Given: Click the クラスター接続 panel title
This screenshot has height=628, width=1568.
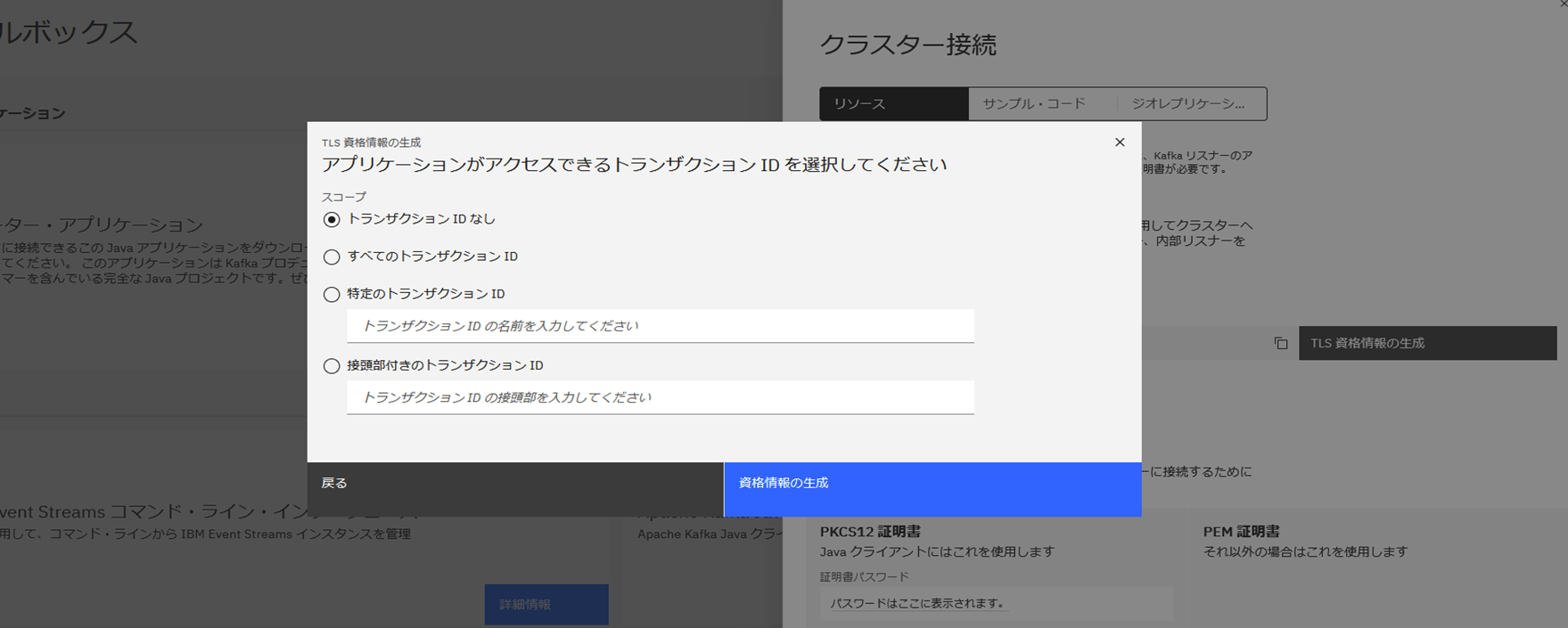Looking at the screenshot, I should pos(907,45).
